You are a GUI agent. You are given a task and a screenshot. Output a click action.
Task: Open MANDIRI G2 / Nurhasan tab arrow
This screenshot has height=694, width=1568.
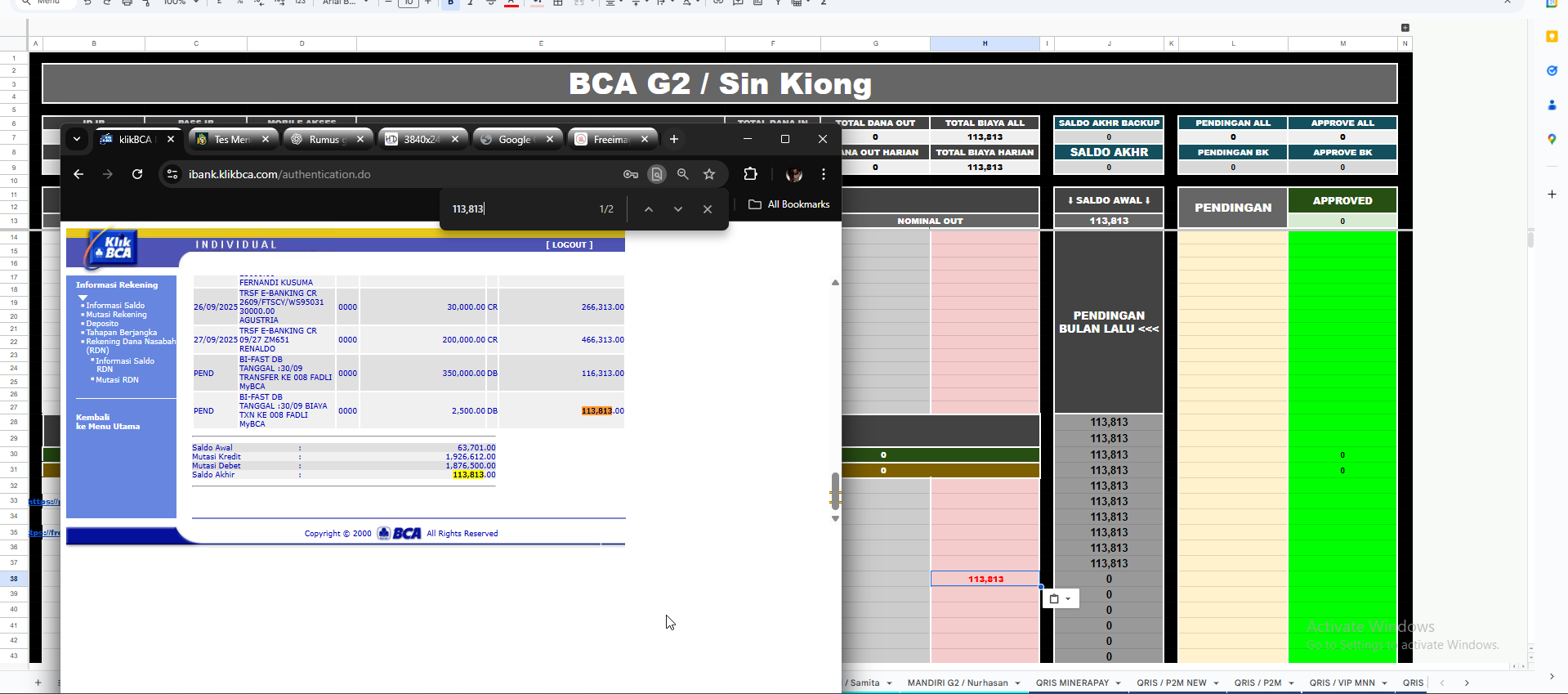click(1017, 683)
